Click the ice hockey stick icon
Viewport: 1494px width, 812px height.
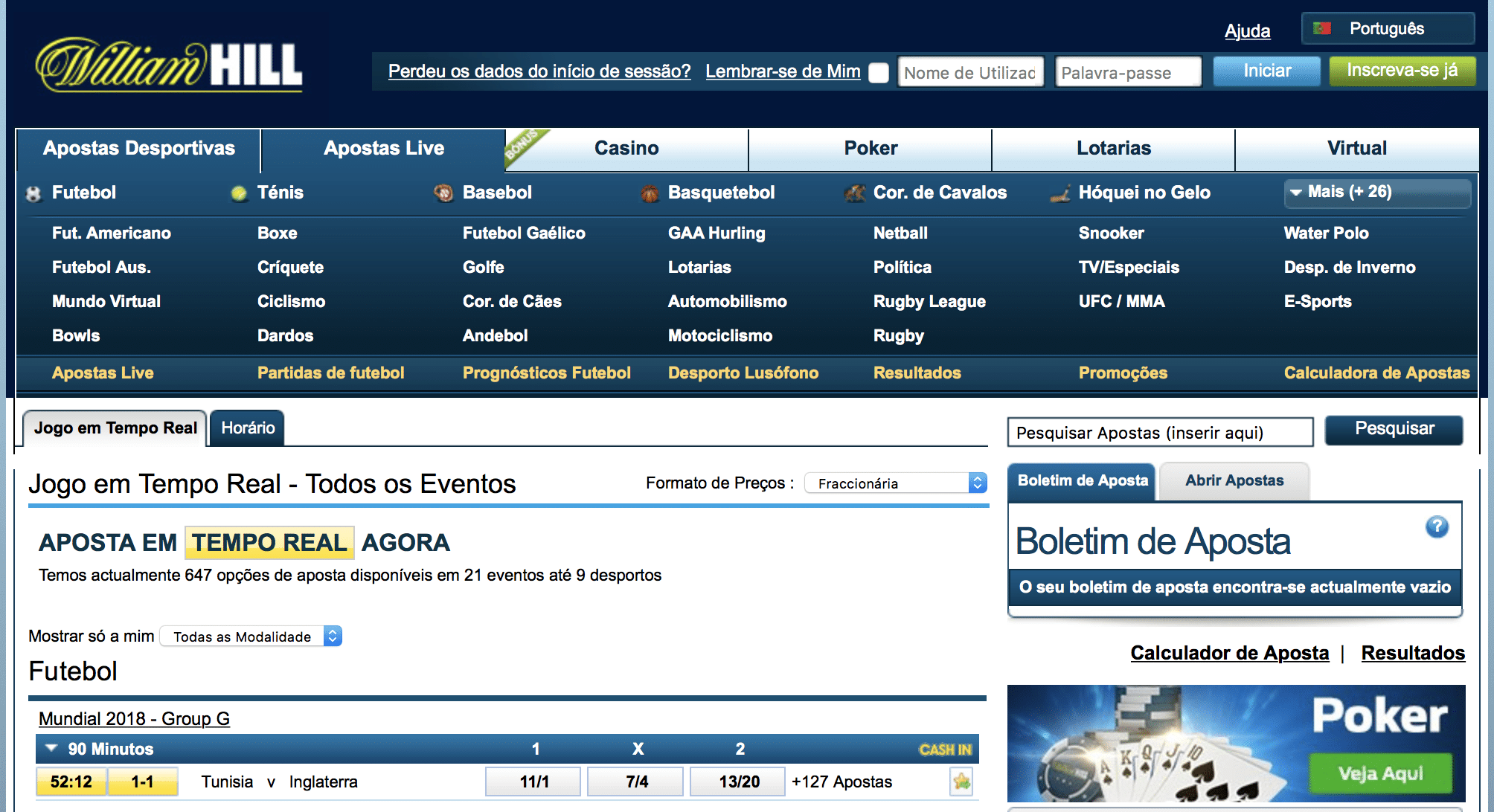(1060, 194)
